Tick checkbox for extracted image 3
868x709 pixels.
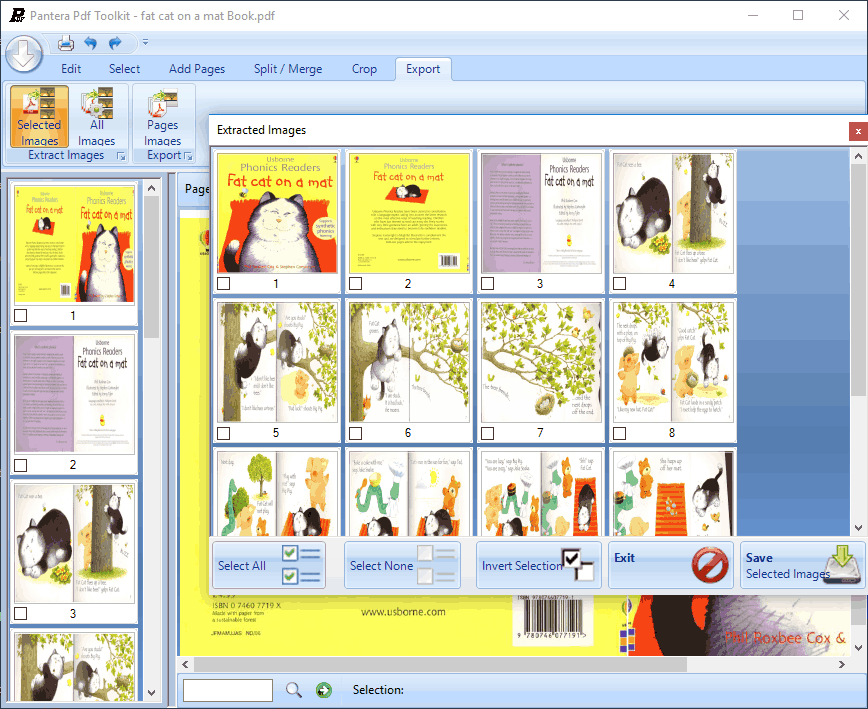tap(487, 283)
